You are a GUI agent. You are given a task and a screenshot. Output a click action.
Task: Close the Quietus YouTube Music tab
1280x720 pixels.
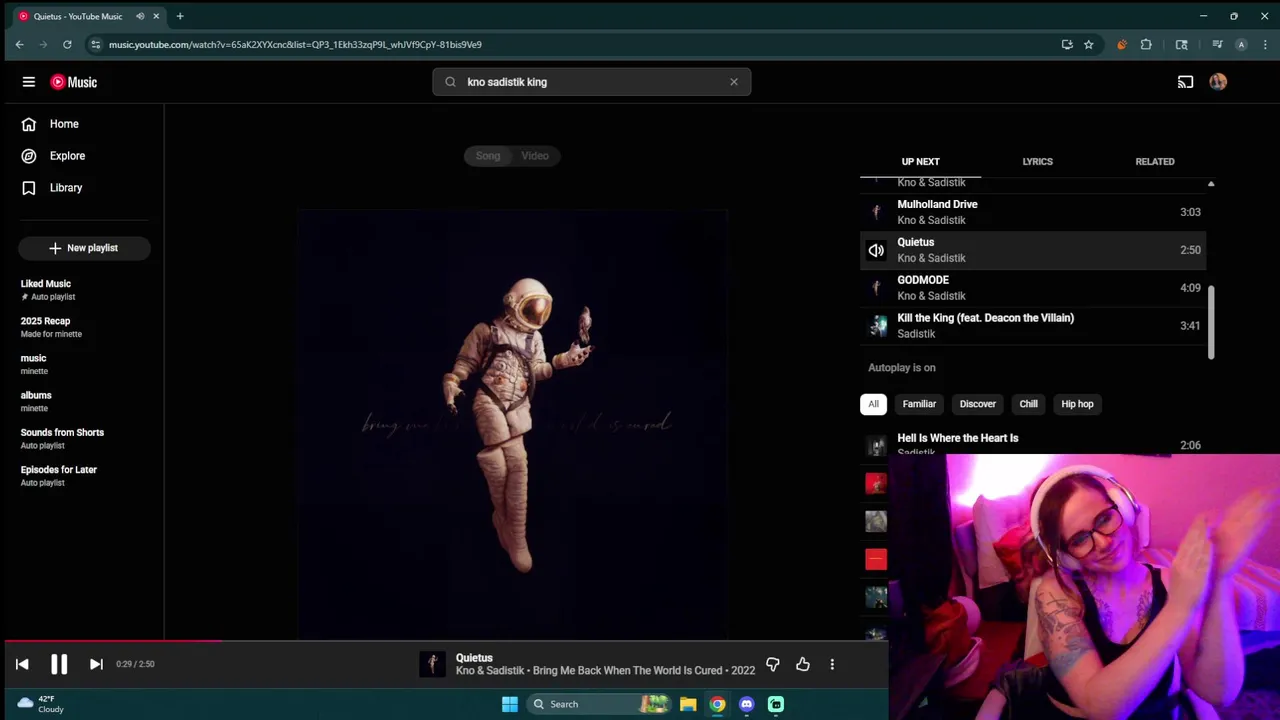pyautogui.click(x=156, y=16)
